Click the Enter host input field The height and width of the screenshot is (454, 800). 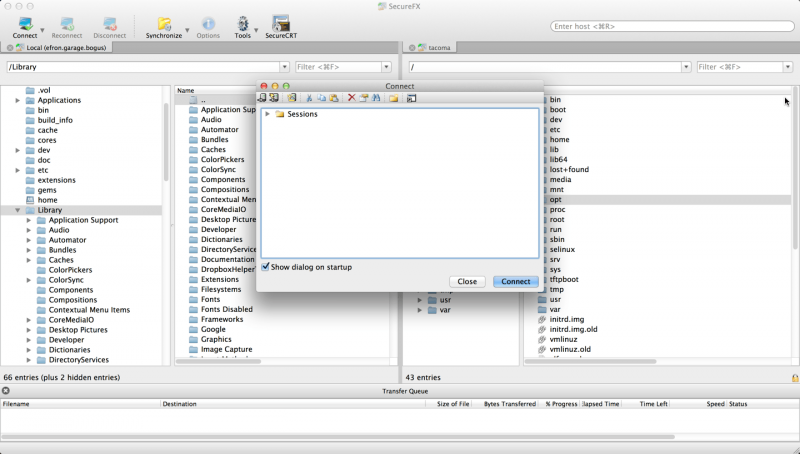[x=670, y=26]
